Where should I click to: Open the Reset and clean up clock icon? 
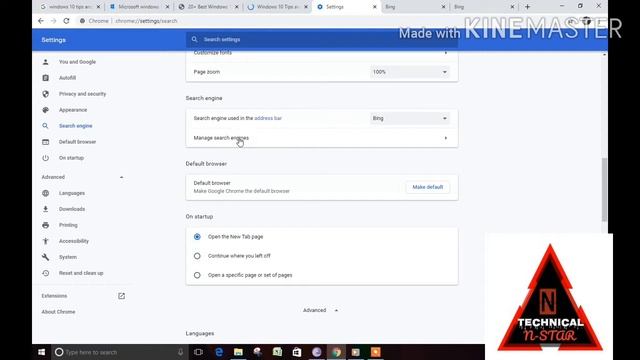45,273
